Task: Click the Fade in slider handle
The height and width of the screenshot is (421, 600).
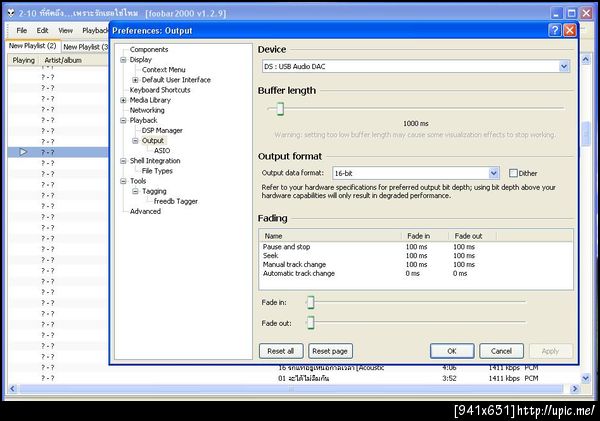Action: pyautogui.click(x=311, y=302)
